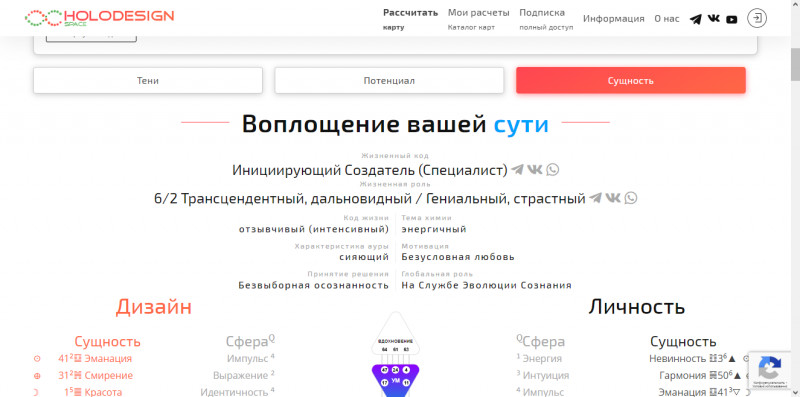Click the Holodesign Space logo

pyautogui.click(x=99, y=17)
